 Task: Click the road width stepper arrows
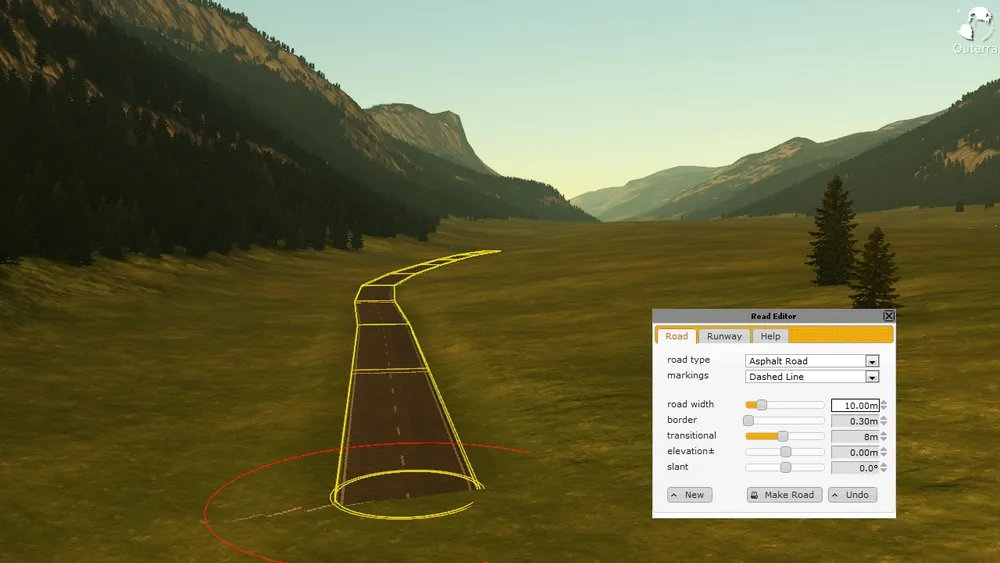pyautogui.click(x=884, y=406)
